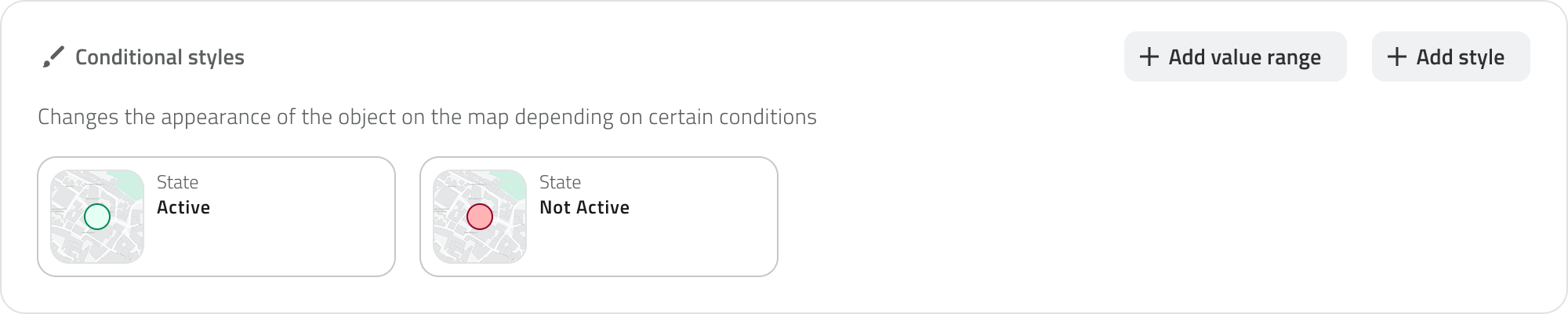Screen dimensions: 1568x314
Task: Click the plus icon in Add value range
Action: coord(1149,57)
